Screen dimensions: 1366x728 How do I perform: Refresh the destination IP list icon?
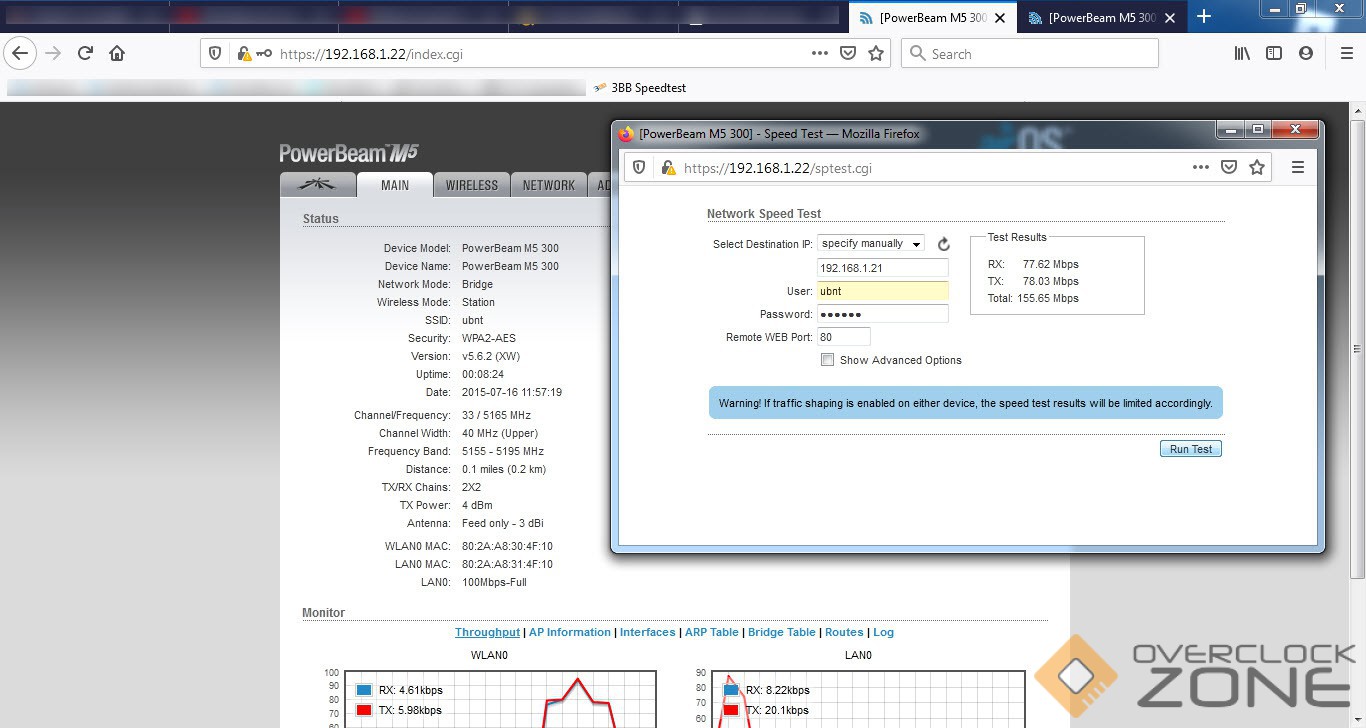943,244
